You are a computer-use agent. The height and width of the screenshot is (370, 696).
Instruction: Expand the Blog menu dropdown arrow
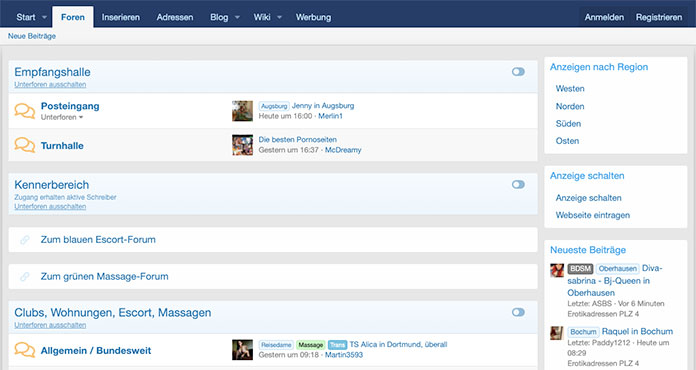click(x=237, y=17)
